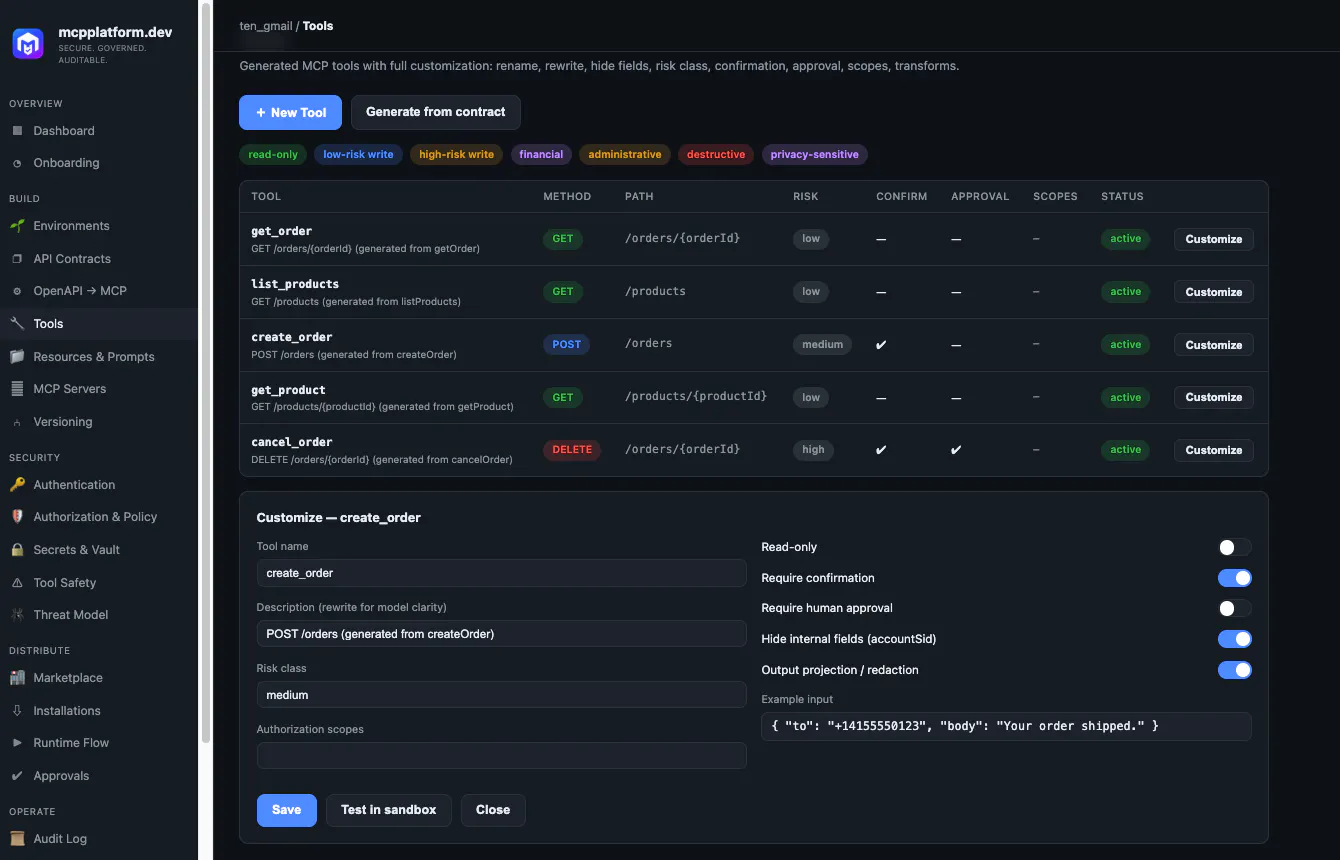
Task: Click the API Contracts icon
Action: 17,259
